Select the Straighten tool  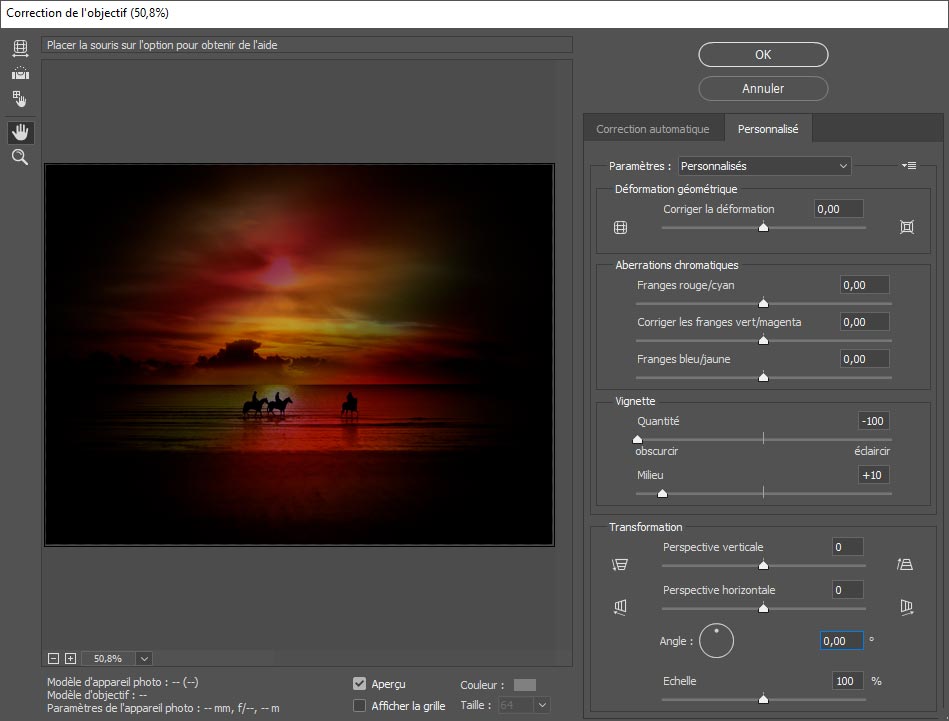(20, 73)
